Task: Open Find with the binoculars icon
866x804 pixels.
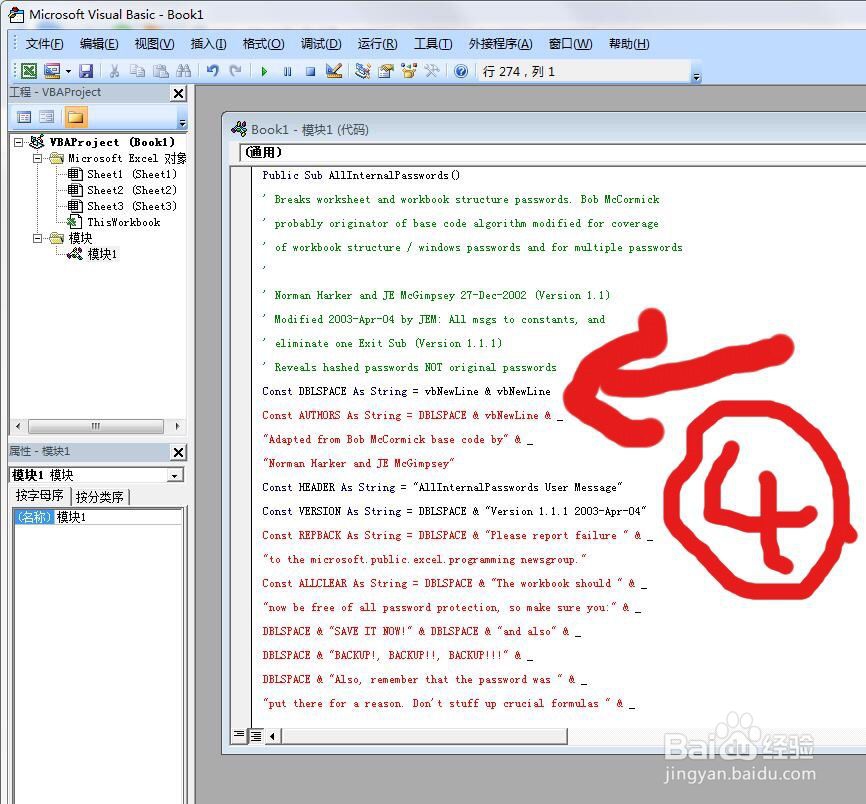Action: (x=183, y=71)
